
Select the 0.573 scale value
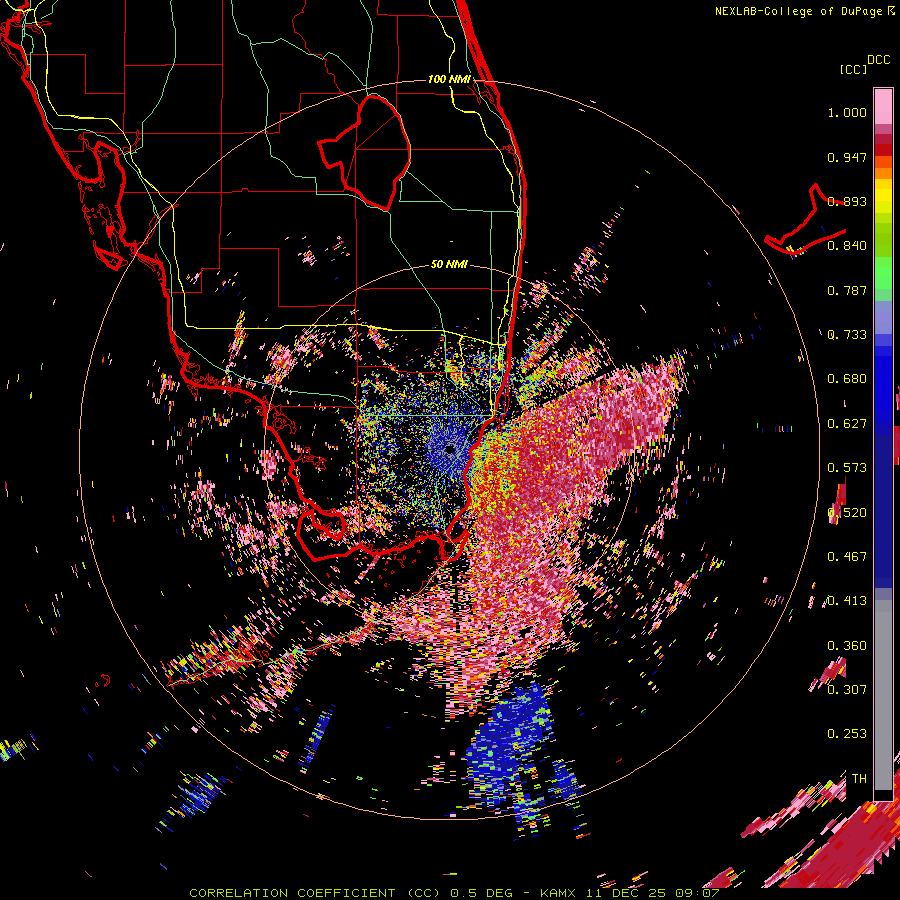[847, 468]
